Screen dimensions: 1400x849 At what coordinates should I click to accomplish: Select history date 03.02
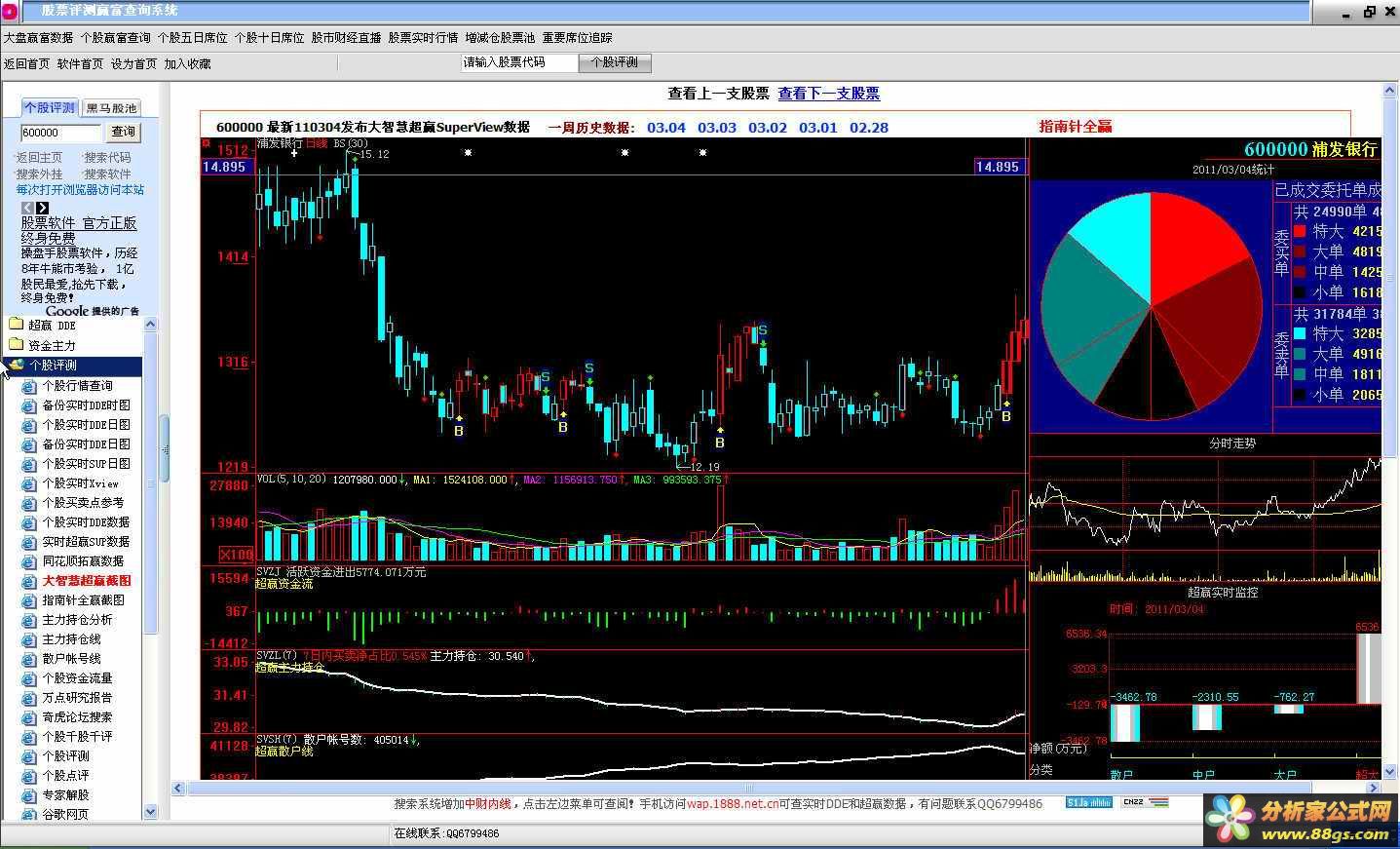coord(768,128)
